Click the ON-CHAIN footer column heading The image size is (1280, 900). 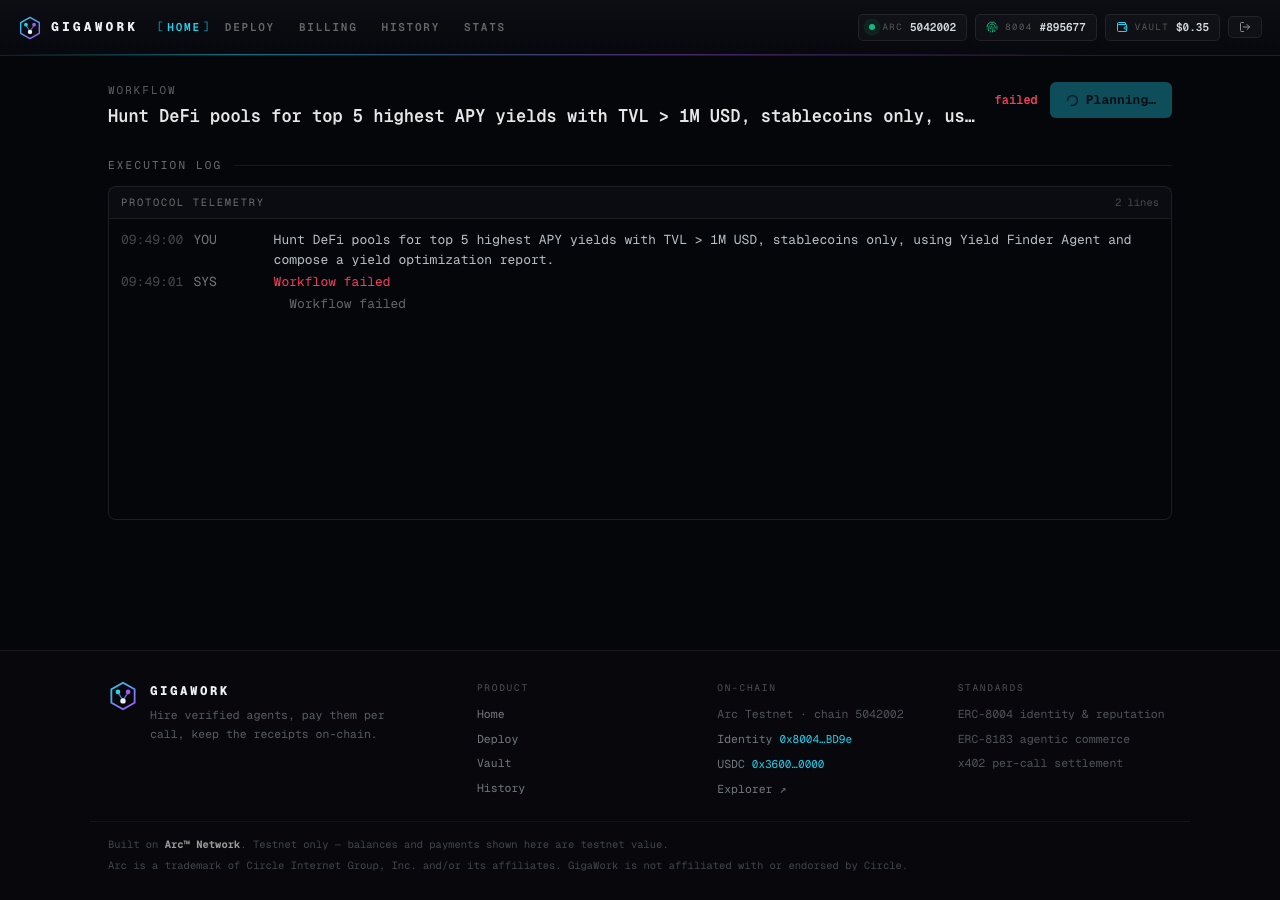click(x=747, y=688)
